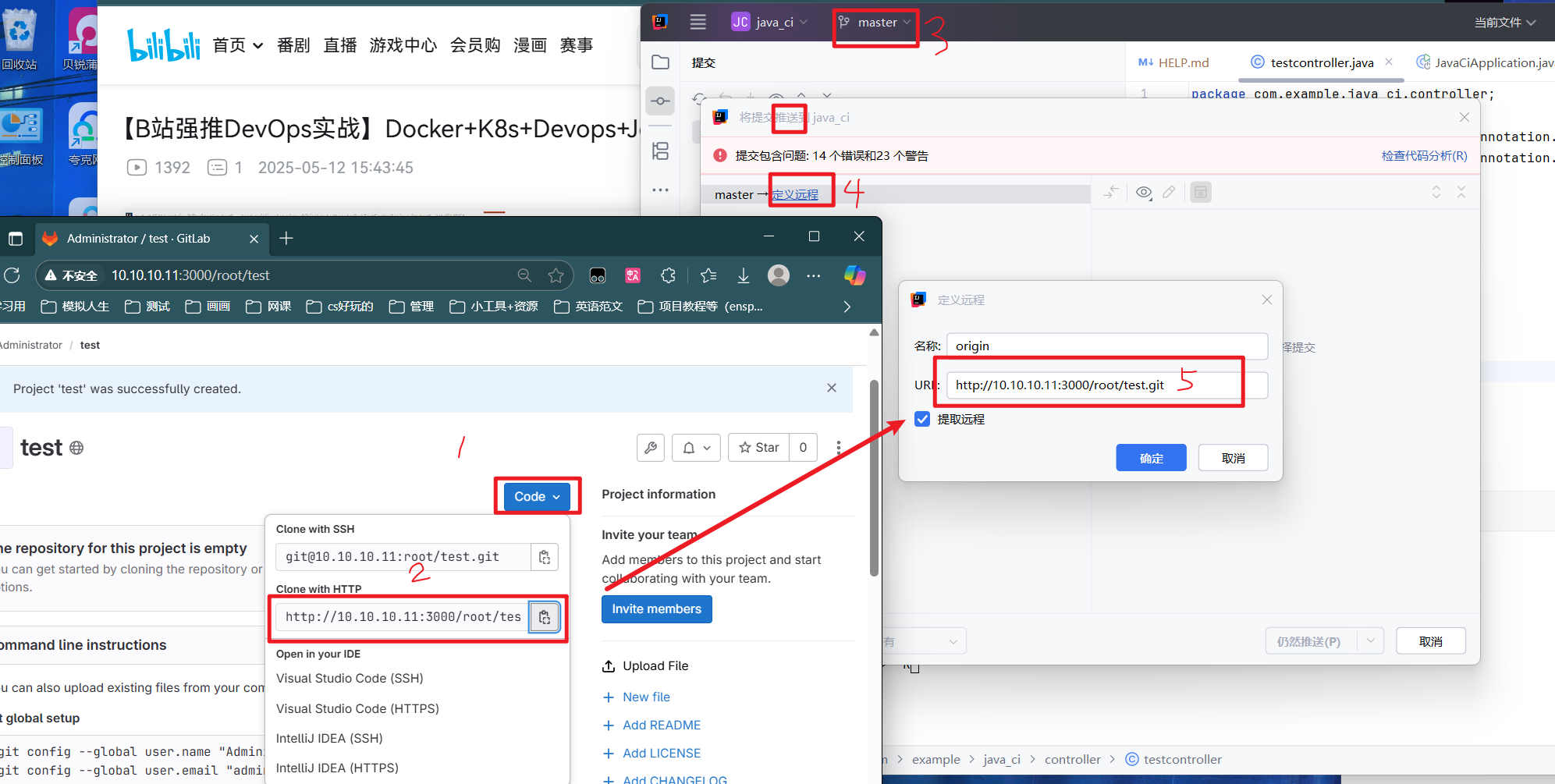Copy the Clone with SSH URL
The width and height of the screenshot is (1555, 784).
pyautogui.click(x=544, y=557)
